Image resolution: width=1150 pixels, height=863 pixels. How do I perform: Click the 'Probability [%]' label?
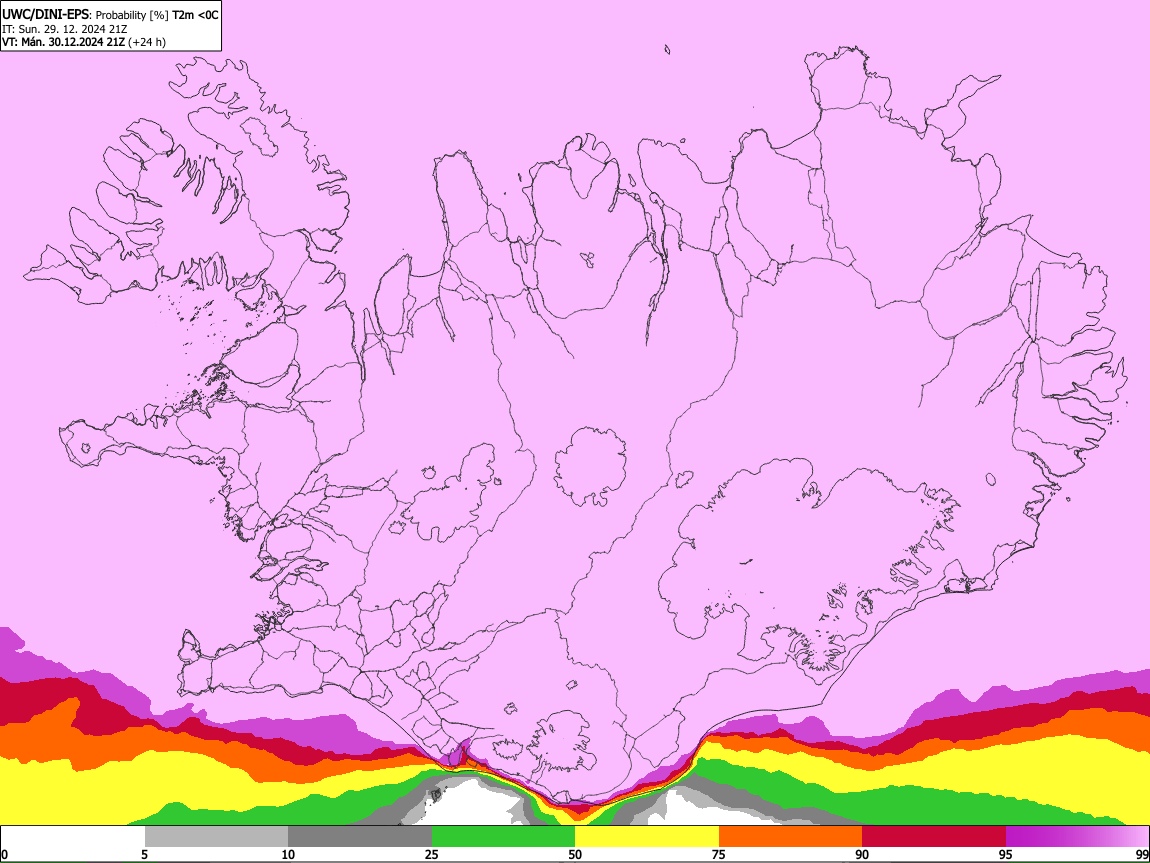click(x=132, y=15)
